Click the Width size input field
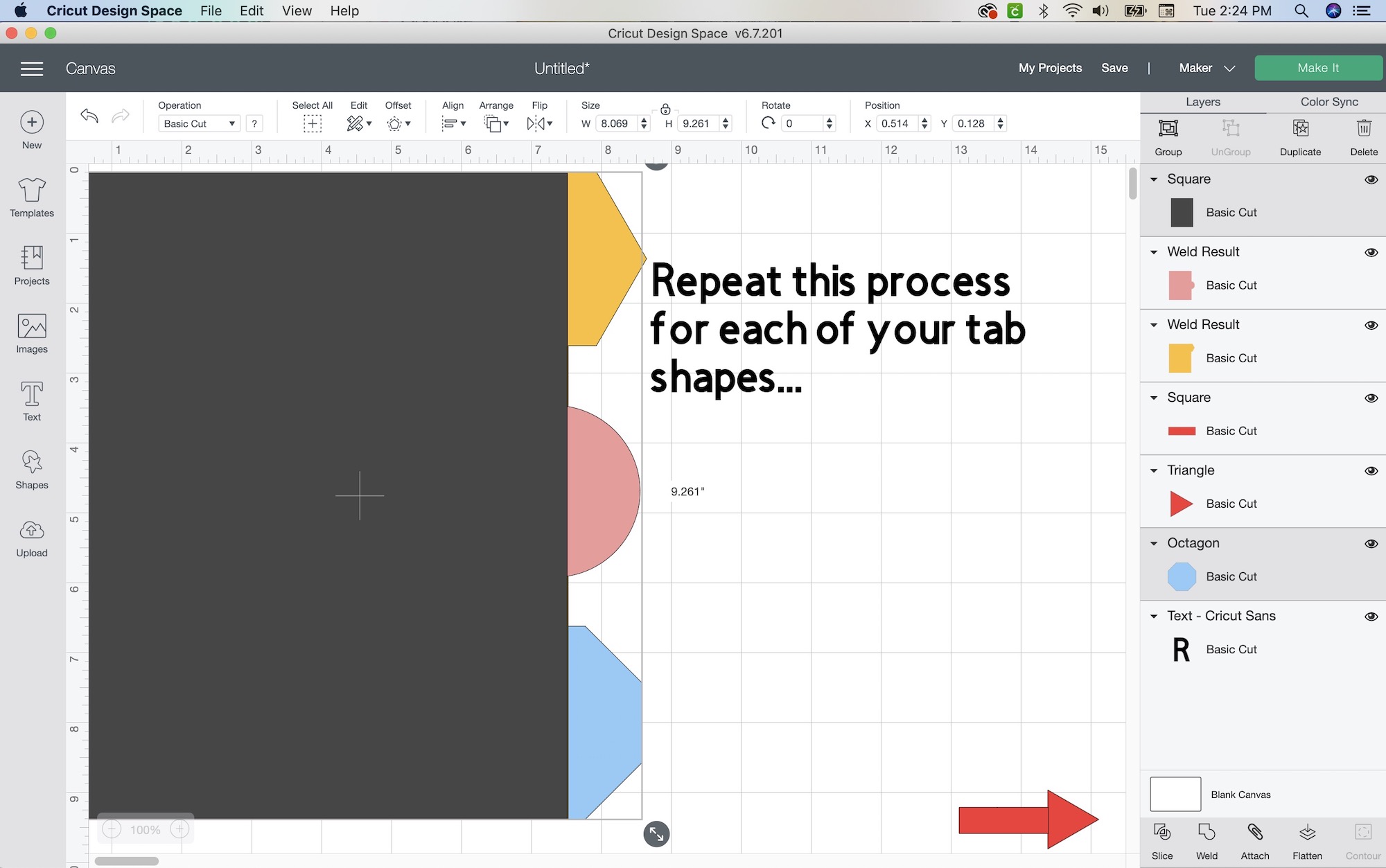The image size is (1386, 868). tap(617, 123)
